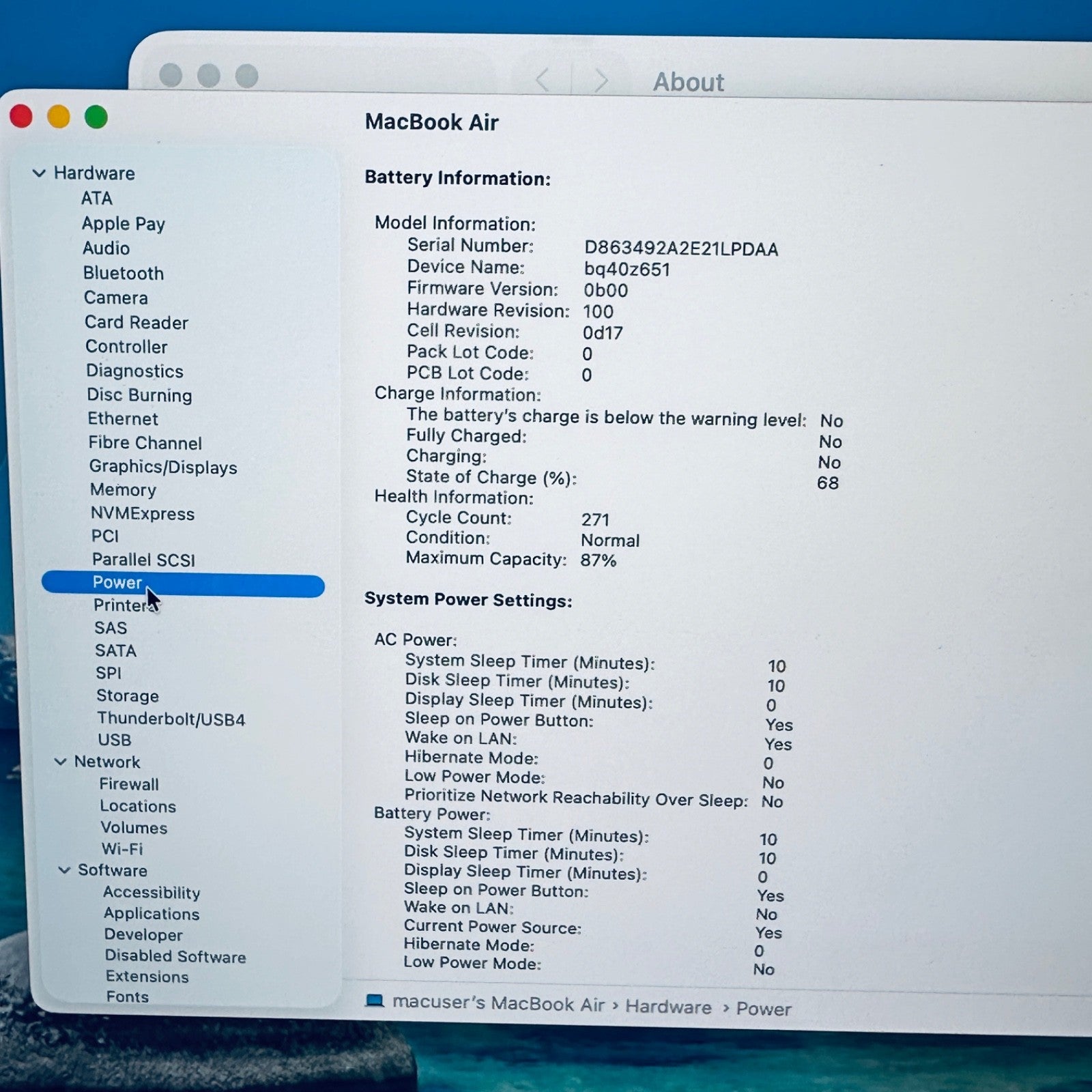Click Hardware in the path bar
The width and height of the screenshot is (1092, 1092).
pos(668,1007)
